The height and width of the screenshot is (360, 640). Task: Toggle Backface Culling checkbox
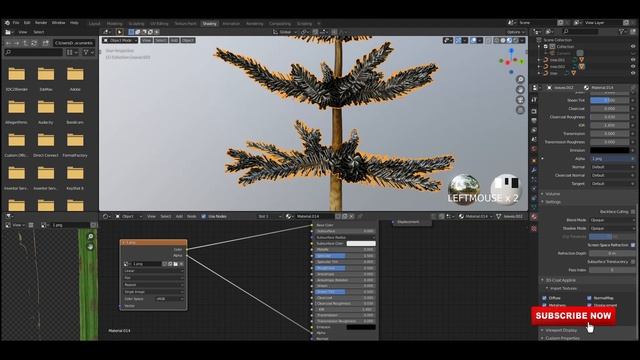coord(633,212)
